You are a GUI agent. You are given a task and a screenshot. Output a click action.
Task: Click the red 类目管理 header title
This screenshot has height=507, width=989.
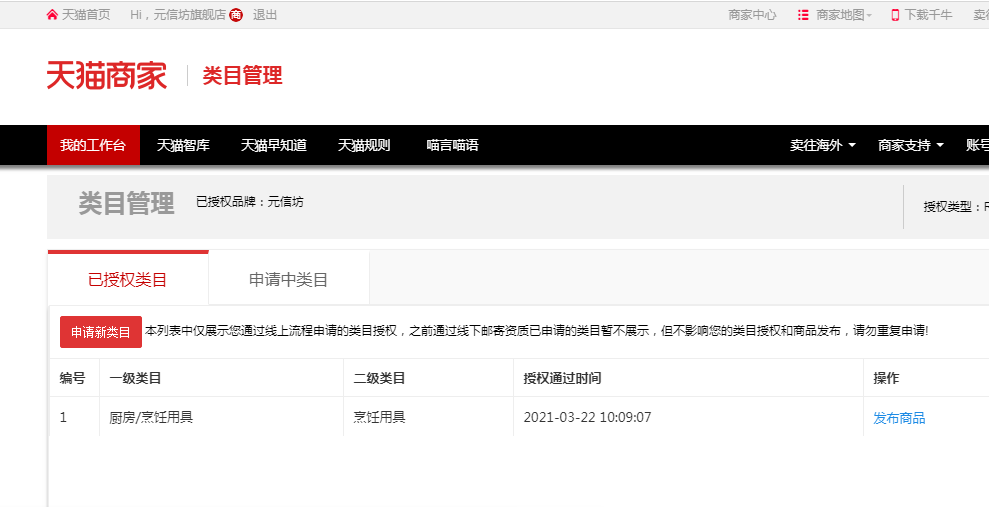click(x=242, y=76)
